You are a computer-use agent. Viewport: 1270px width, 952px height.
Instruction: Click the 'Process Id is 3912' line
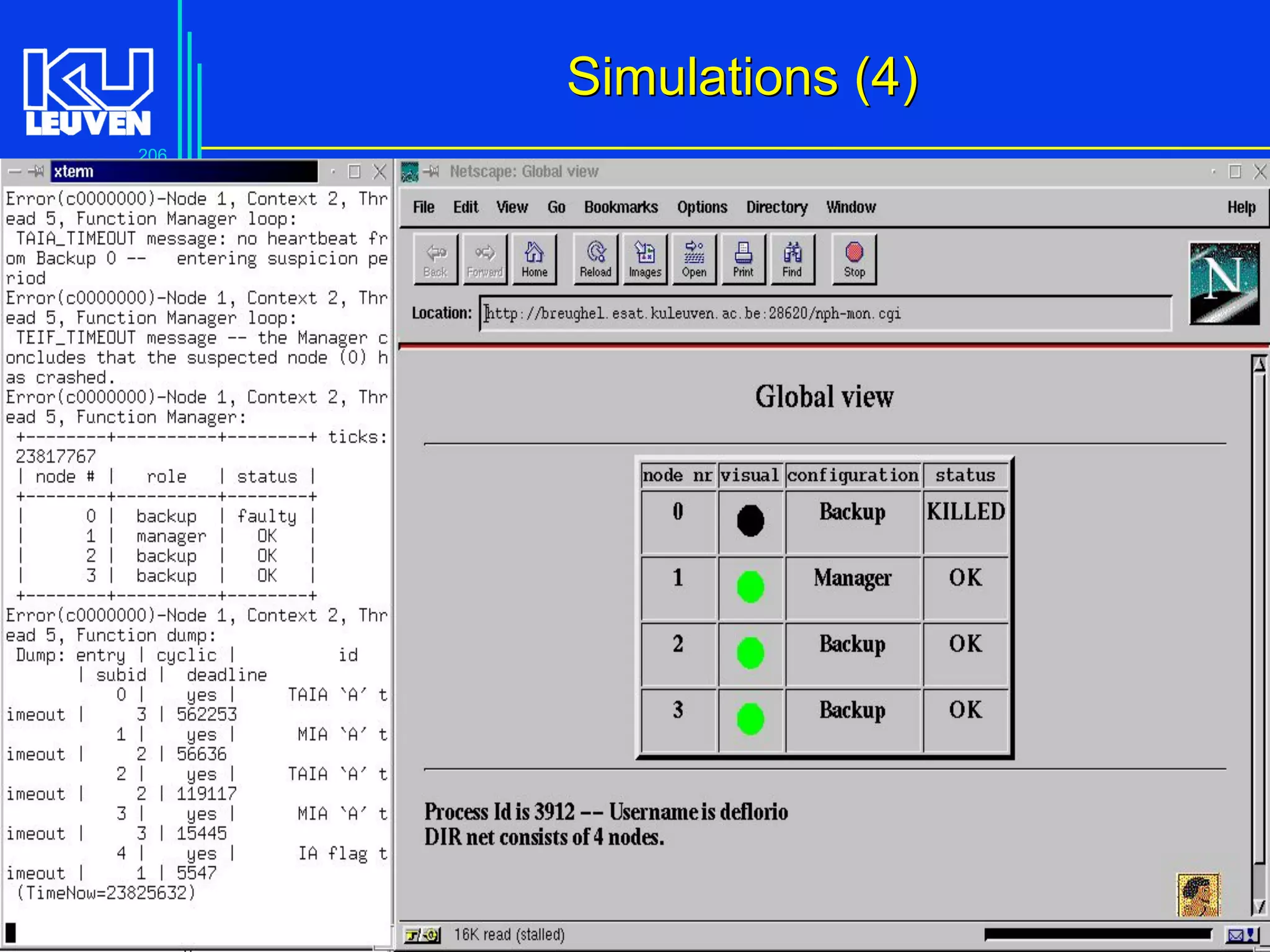coord(606,812)
